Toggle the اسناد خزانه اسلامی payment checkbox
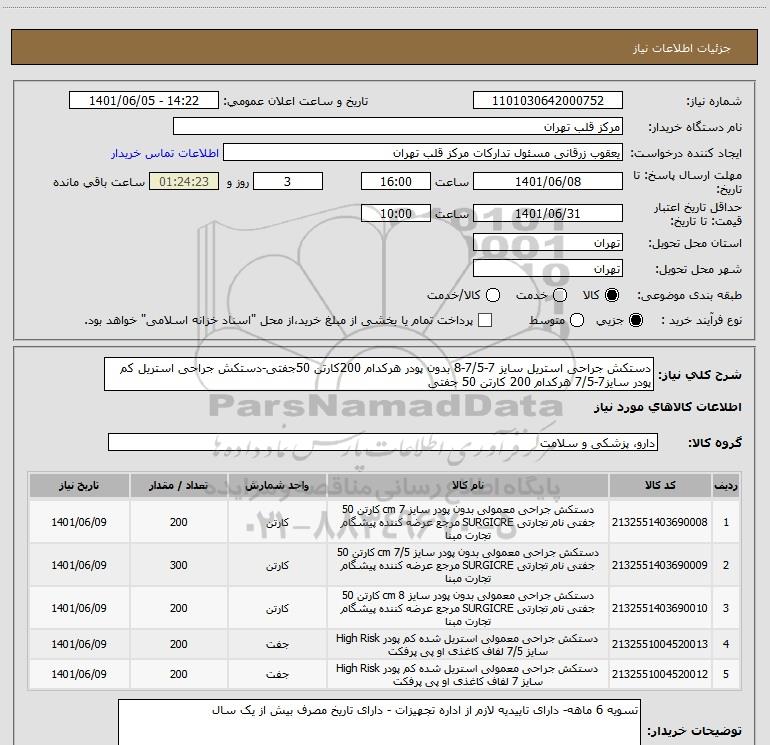Screen dimensions: 770x745 [485, 320]
